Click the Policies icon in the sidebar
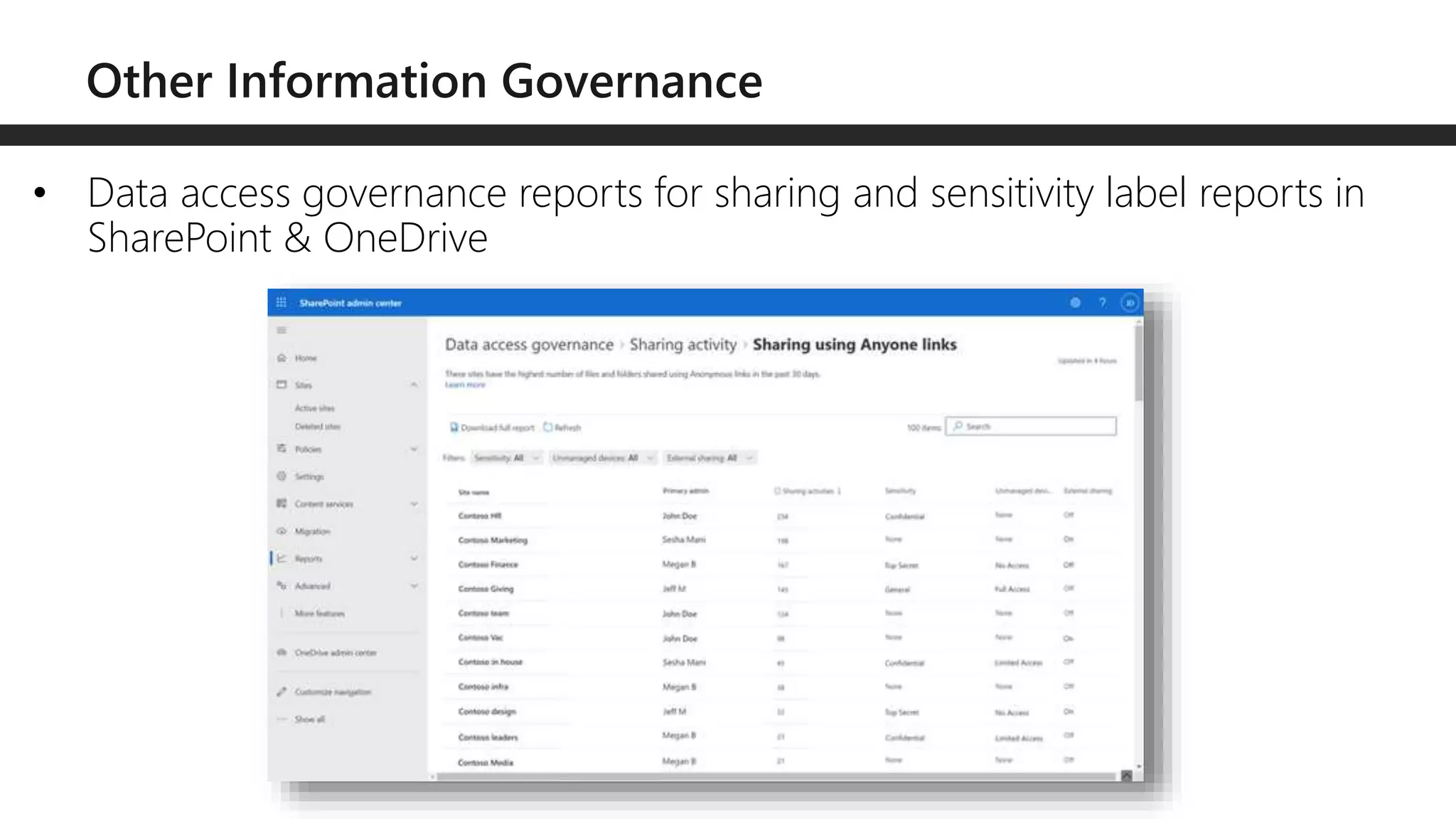Image resolution: width=1456 pixels, height=819 pixels. (x=282, y=449)
